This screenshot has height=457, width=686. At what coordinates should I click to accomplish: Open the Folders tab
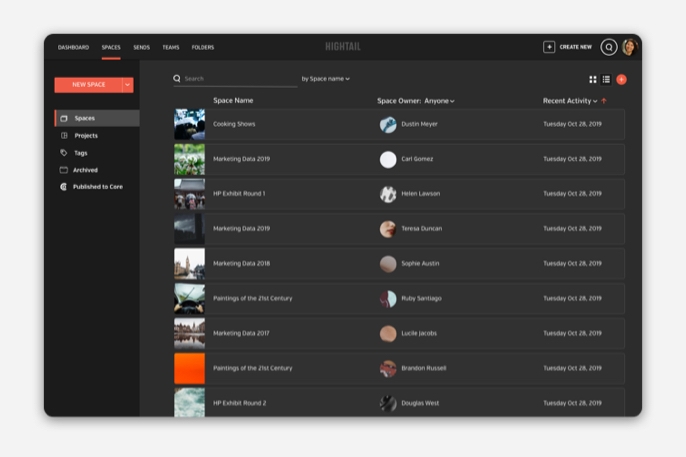click(x=203, y=47)
